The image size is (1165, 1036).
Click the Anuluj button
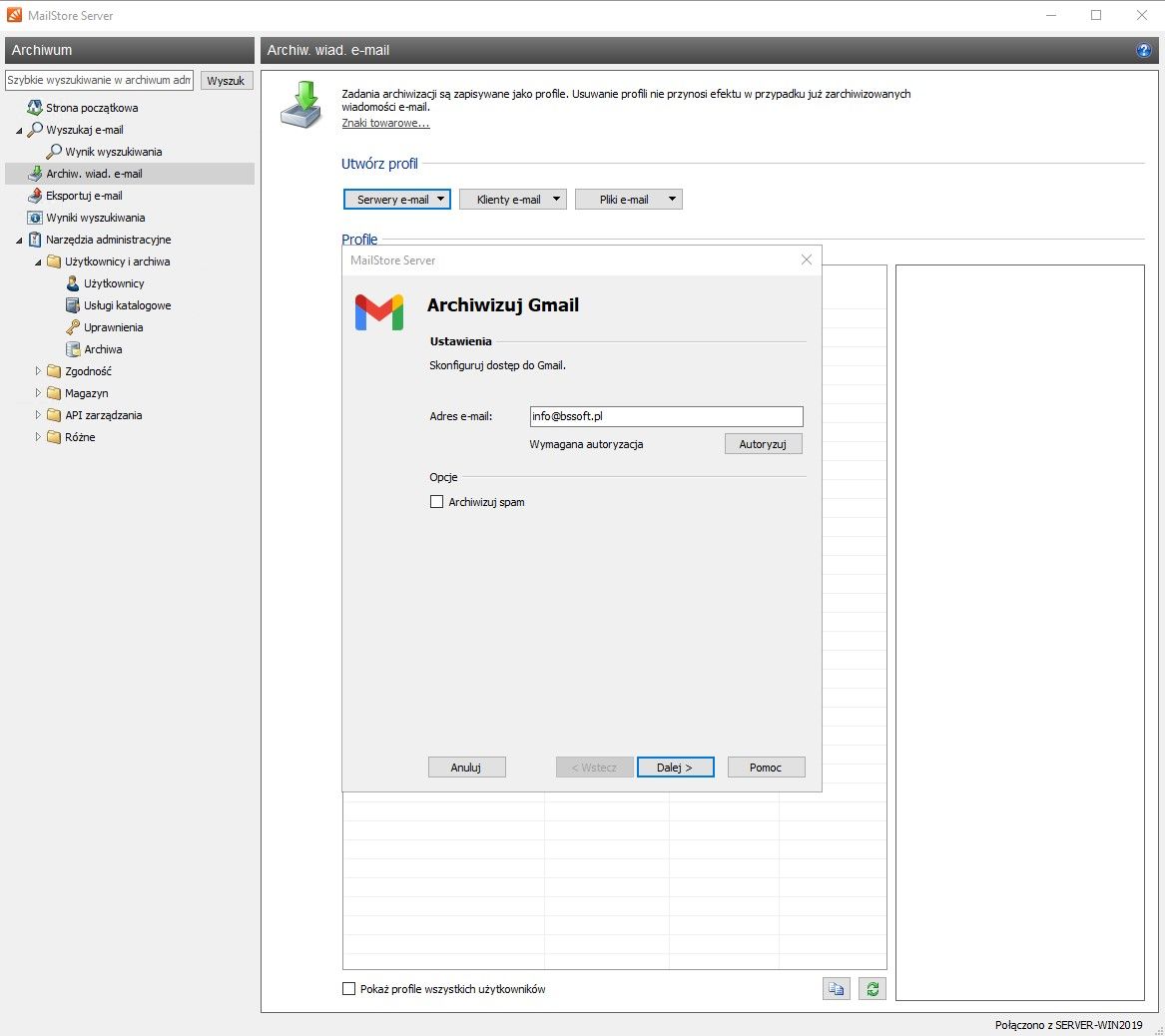point(466,768)
